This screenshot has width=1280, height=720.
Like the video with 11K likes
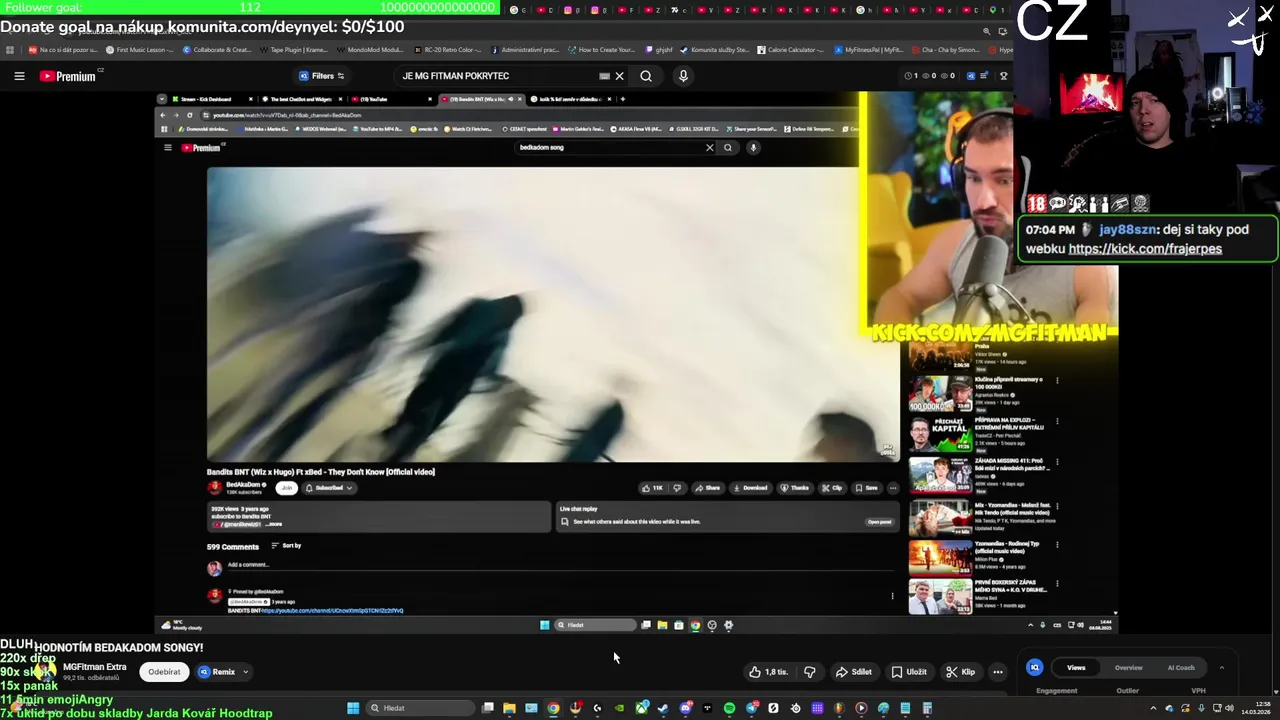point(652,488)
